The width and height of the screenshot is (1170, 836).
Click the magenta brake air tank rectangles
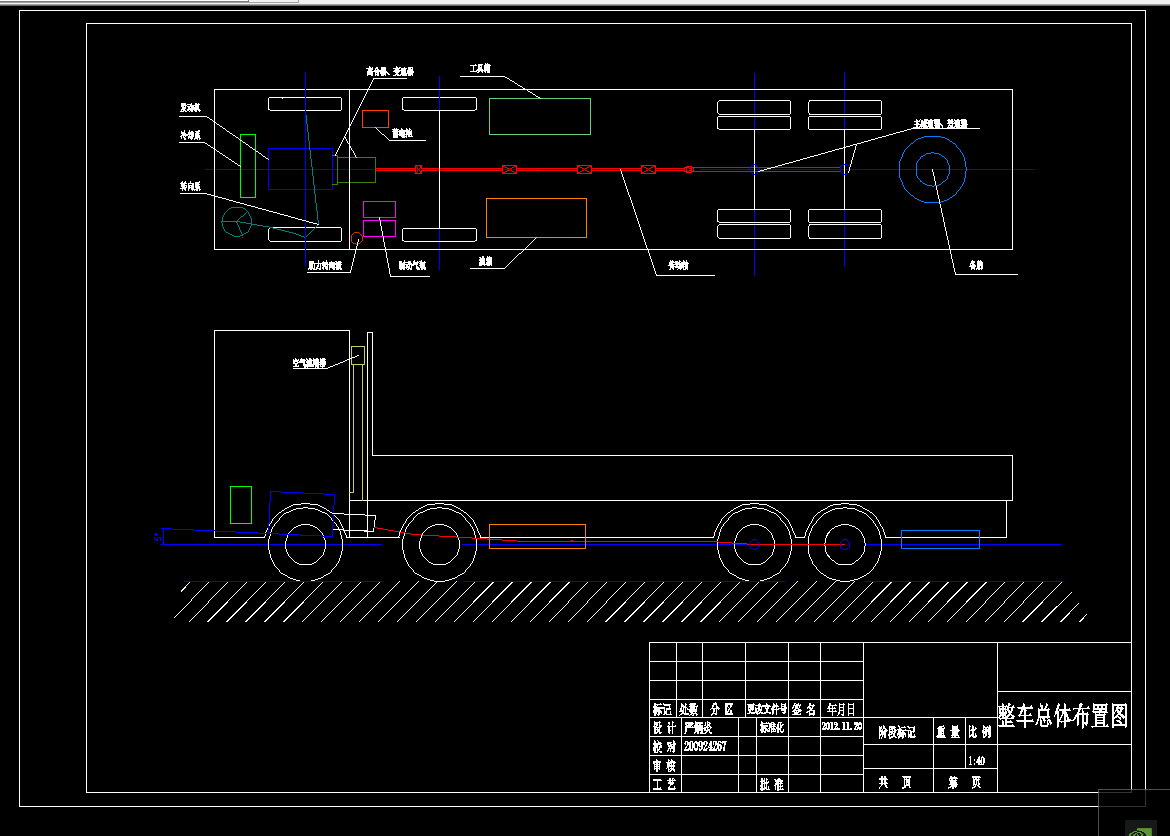[379, 228]
